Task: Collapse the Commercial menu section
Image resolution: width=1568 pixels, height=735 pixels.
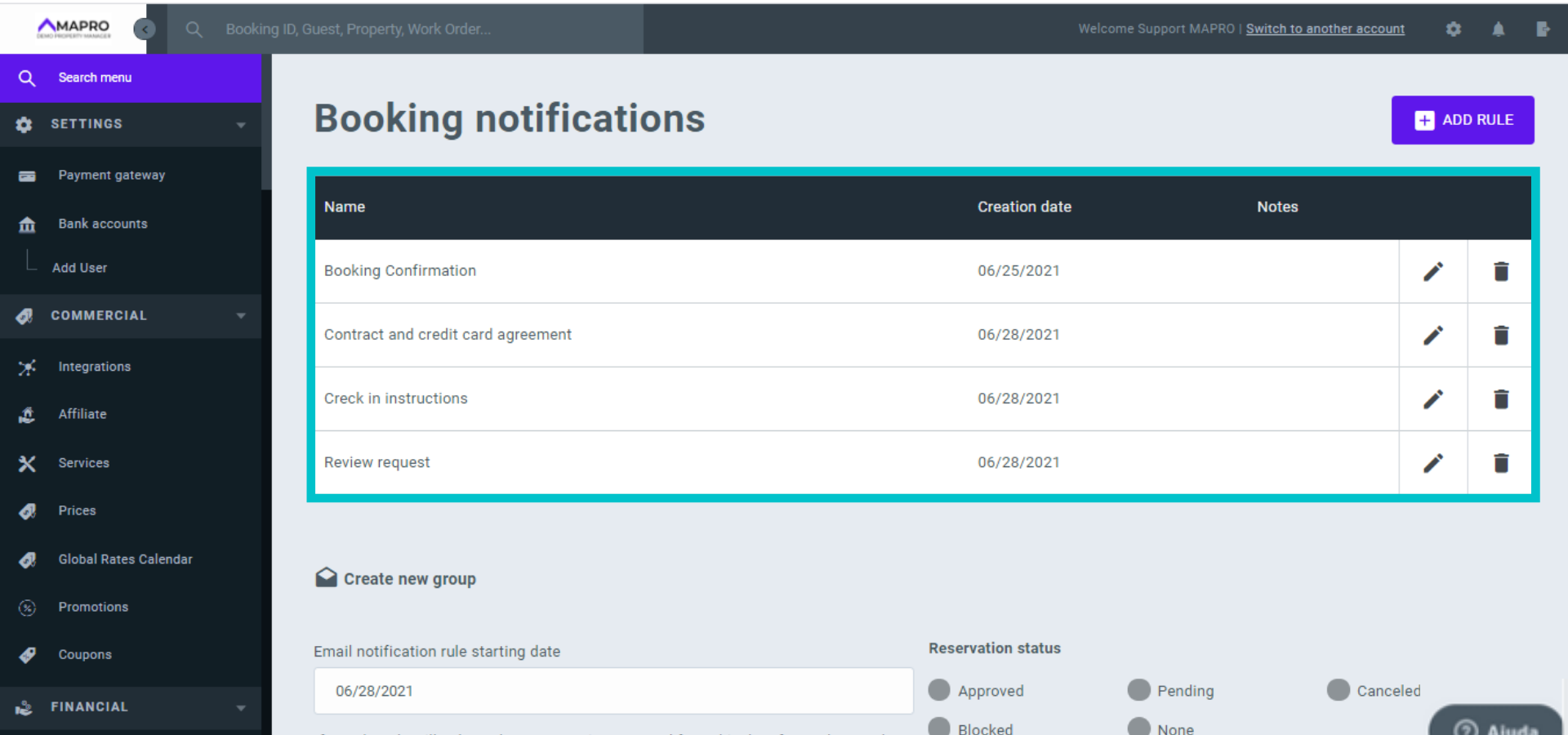Action: click(240, 316)
